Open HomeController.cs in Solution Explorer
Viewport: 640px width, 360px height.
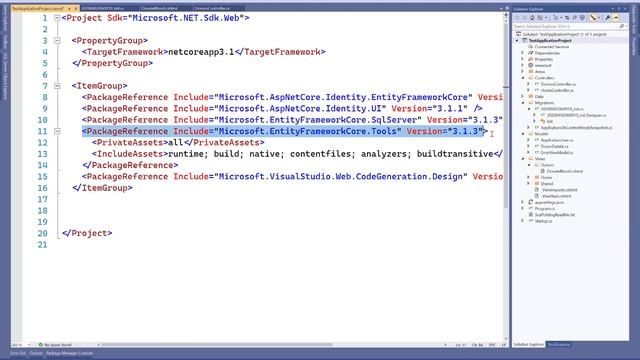pos(557,90)
